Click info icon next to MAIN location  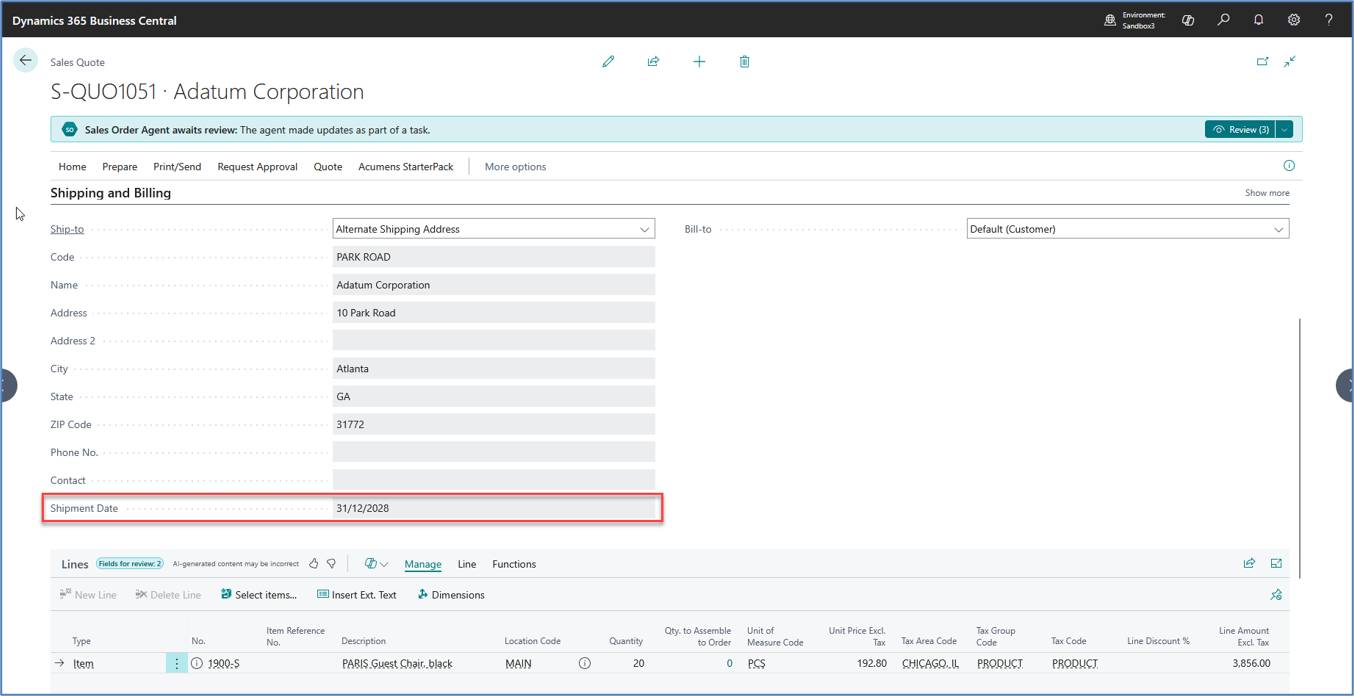click(x=585, y=663)
